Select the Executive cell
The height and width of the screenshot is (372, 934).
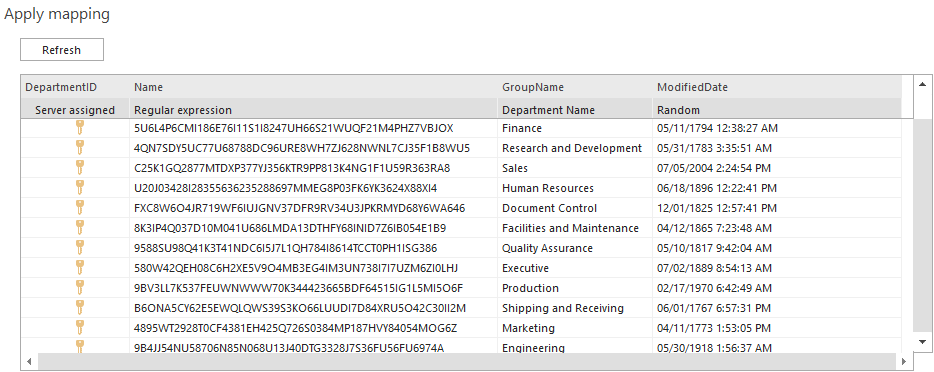575,268
